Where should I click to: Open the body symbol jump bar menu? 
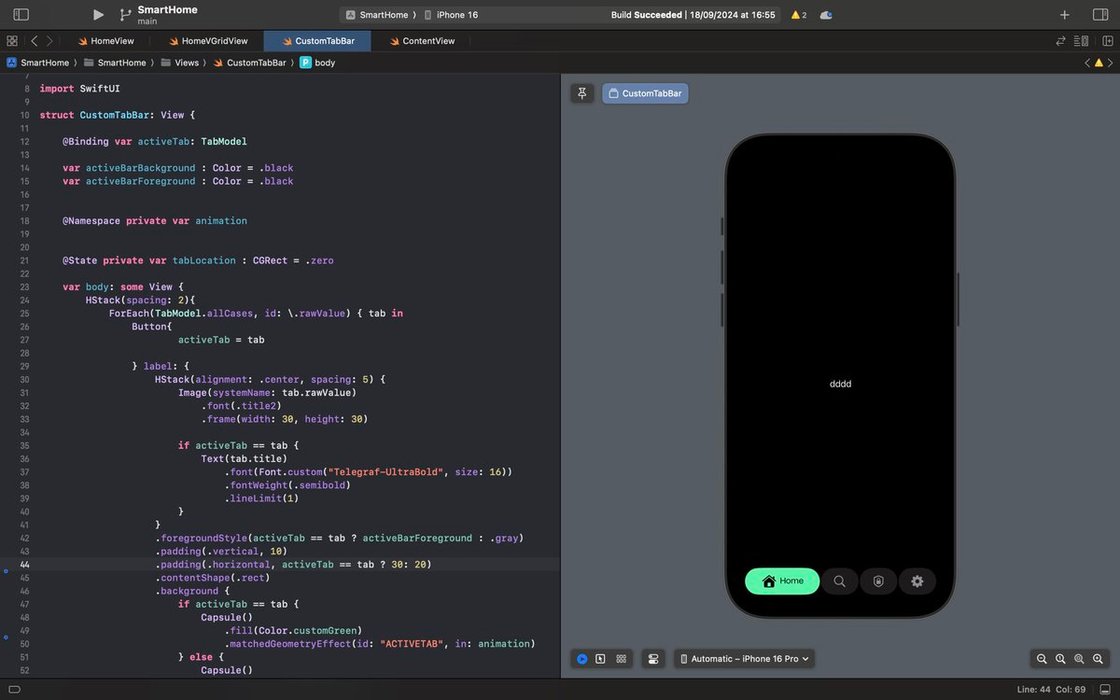click(x=318, y=63)
